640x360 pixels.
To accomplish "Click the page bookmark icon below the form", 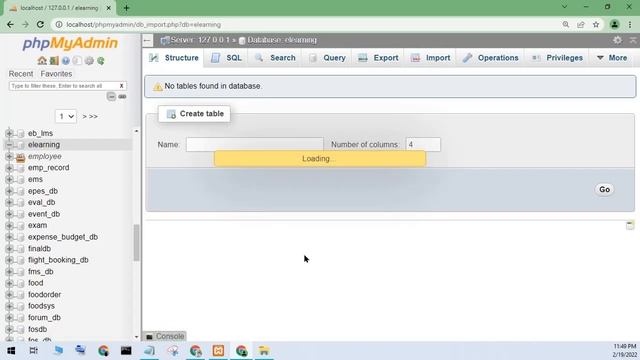I will click(630, 225).
